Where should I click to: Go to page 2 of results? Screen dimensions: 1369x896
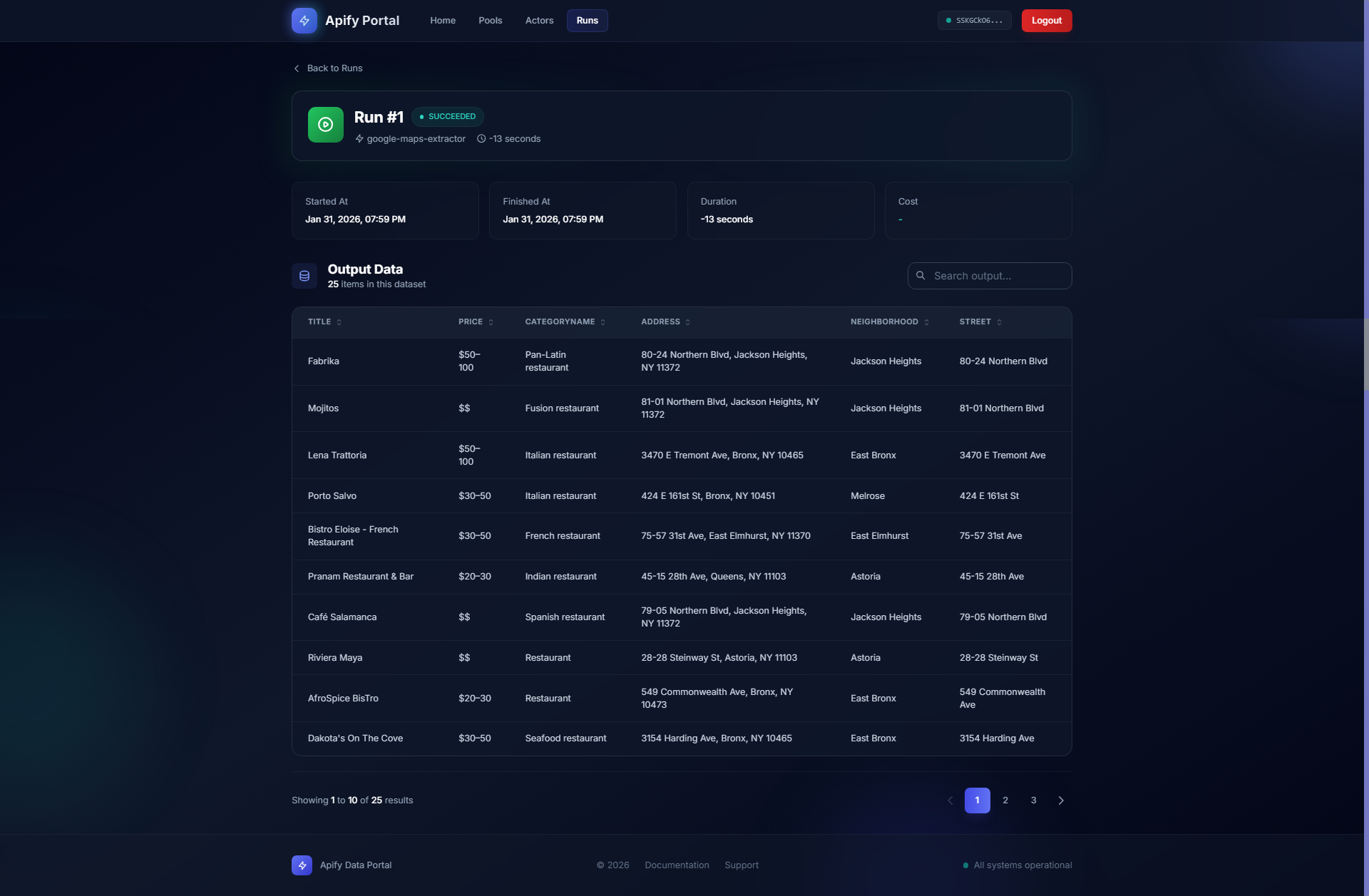coord(1005,800)
